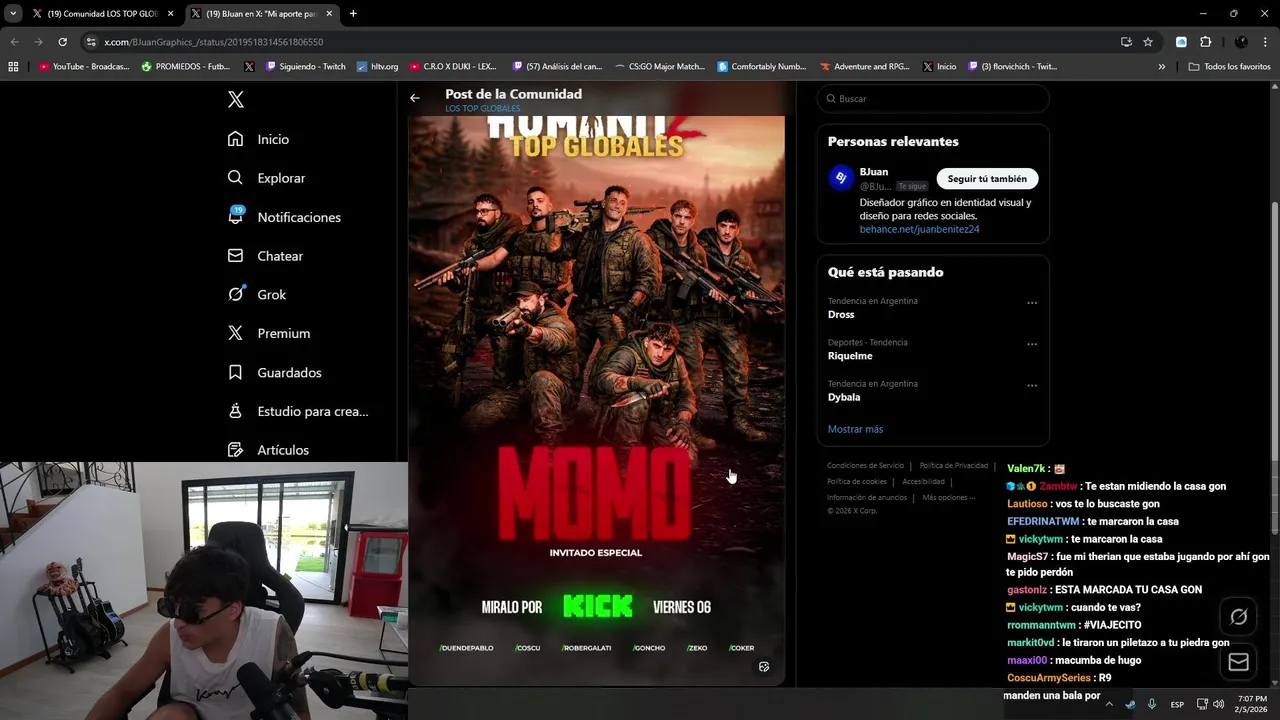Open Política de Privacidad footer link

click(x=954, y=465)
